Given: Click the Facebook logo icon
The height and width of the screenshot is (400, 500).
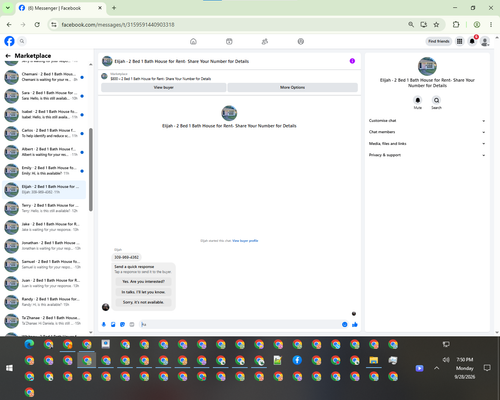Looking at the screenshot, I should point(9,41).
